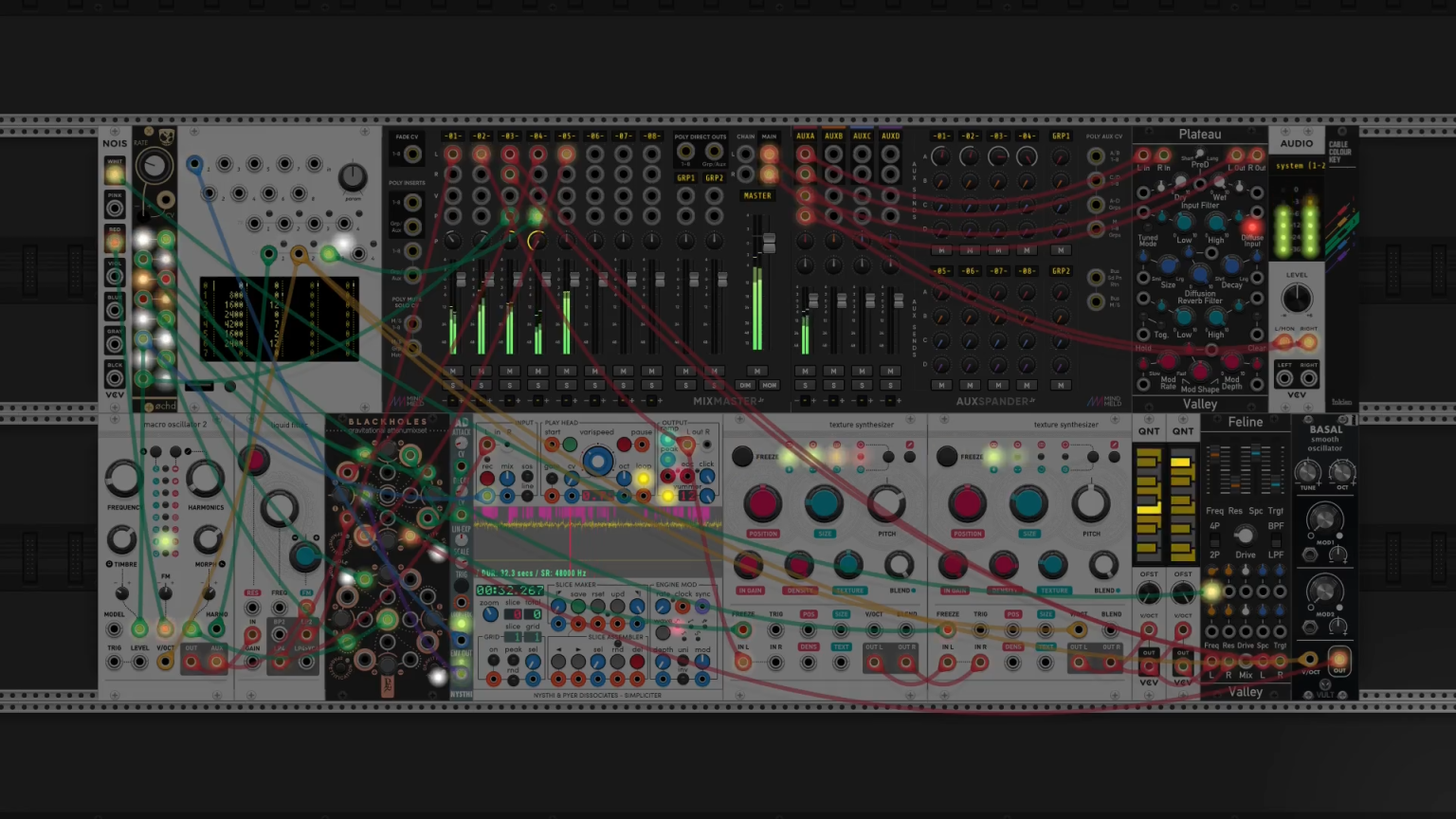Toggle FREEZE on the first texture synthesizer

click(x=742, y=457)
